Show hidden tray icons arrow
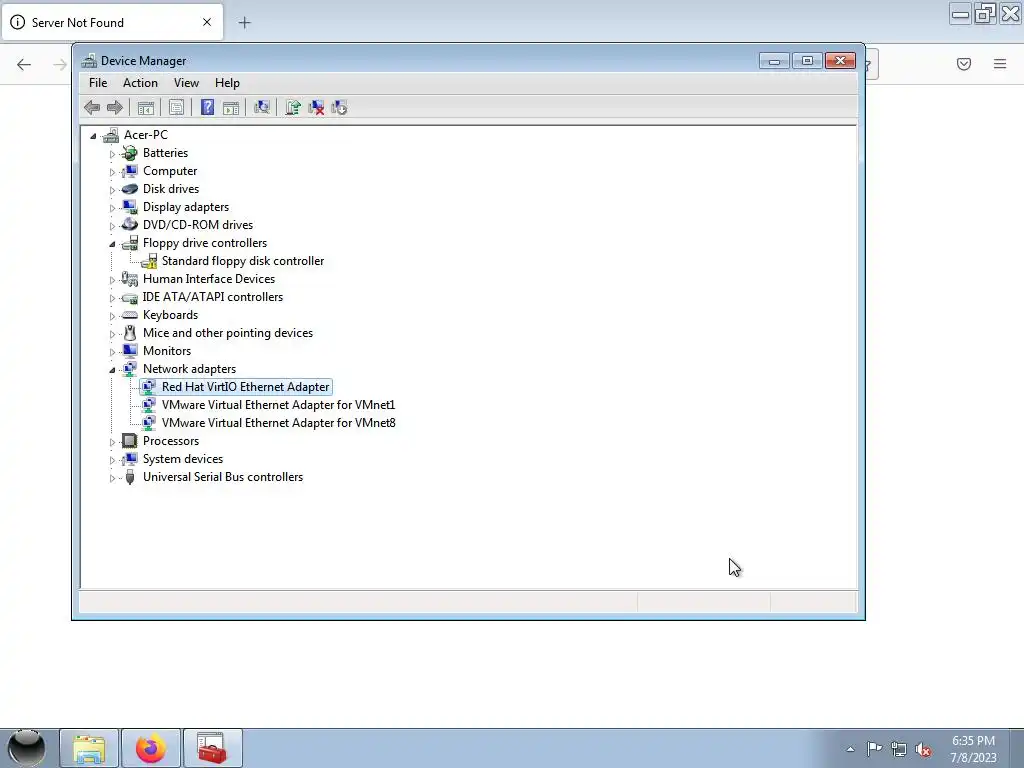The image size is (1024, 768). click(x=850, y=750)
